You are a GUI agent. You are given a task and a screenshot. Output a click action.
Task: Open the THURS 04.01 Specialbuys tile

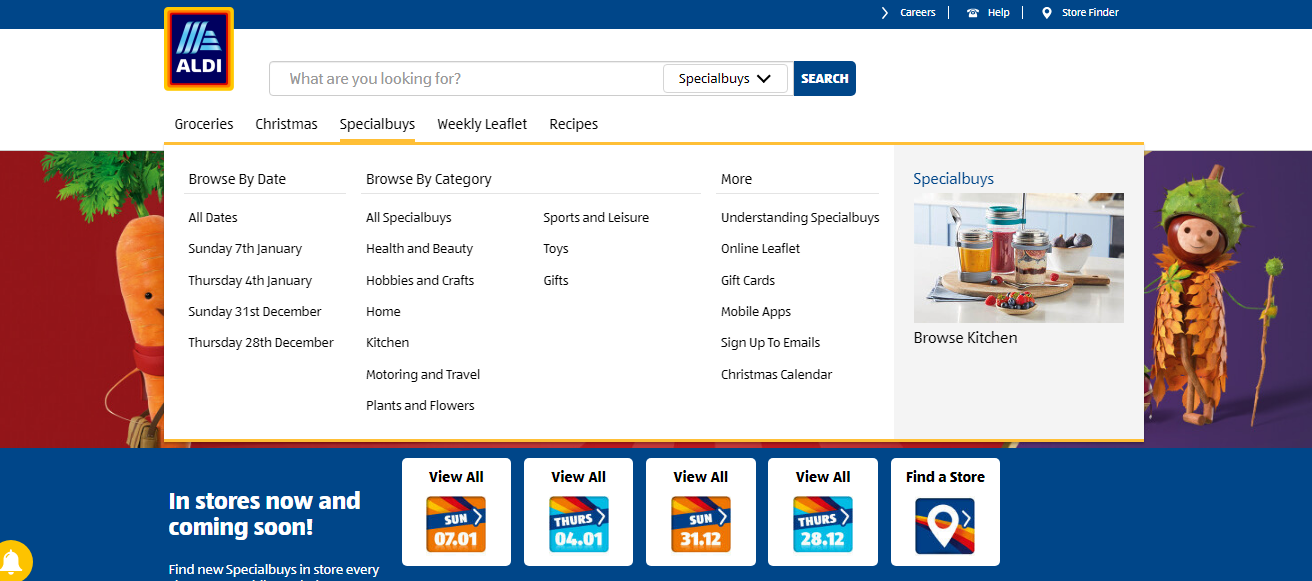pos(578,524)
